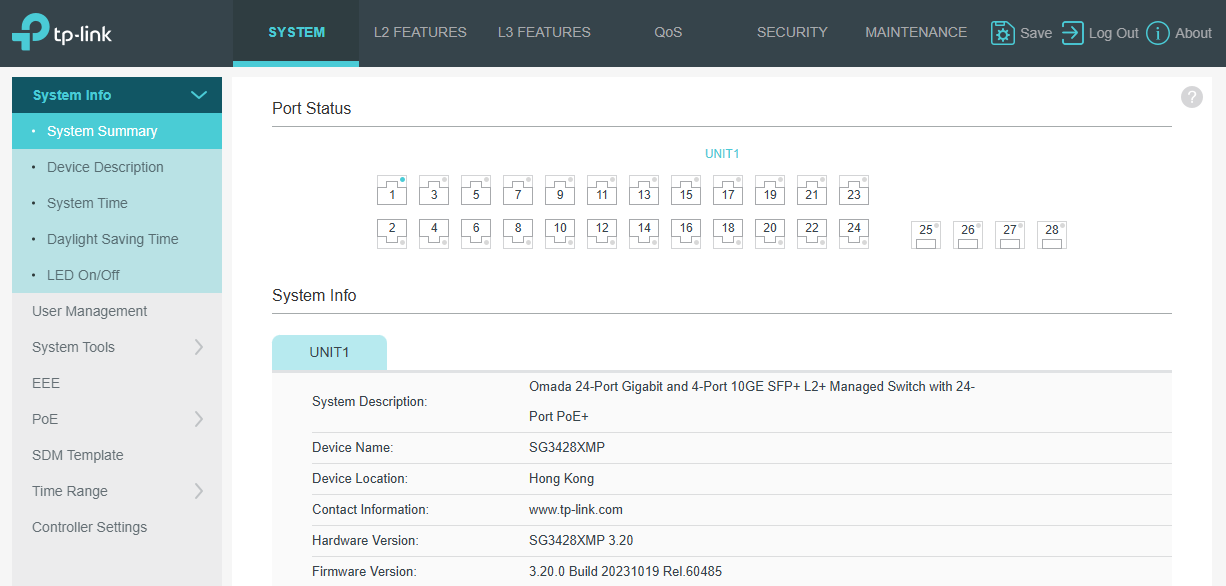The image size is (1226, 586).
Task: Open SDM Template page
Action: coord(117,455)
